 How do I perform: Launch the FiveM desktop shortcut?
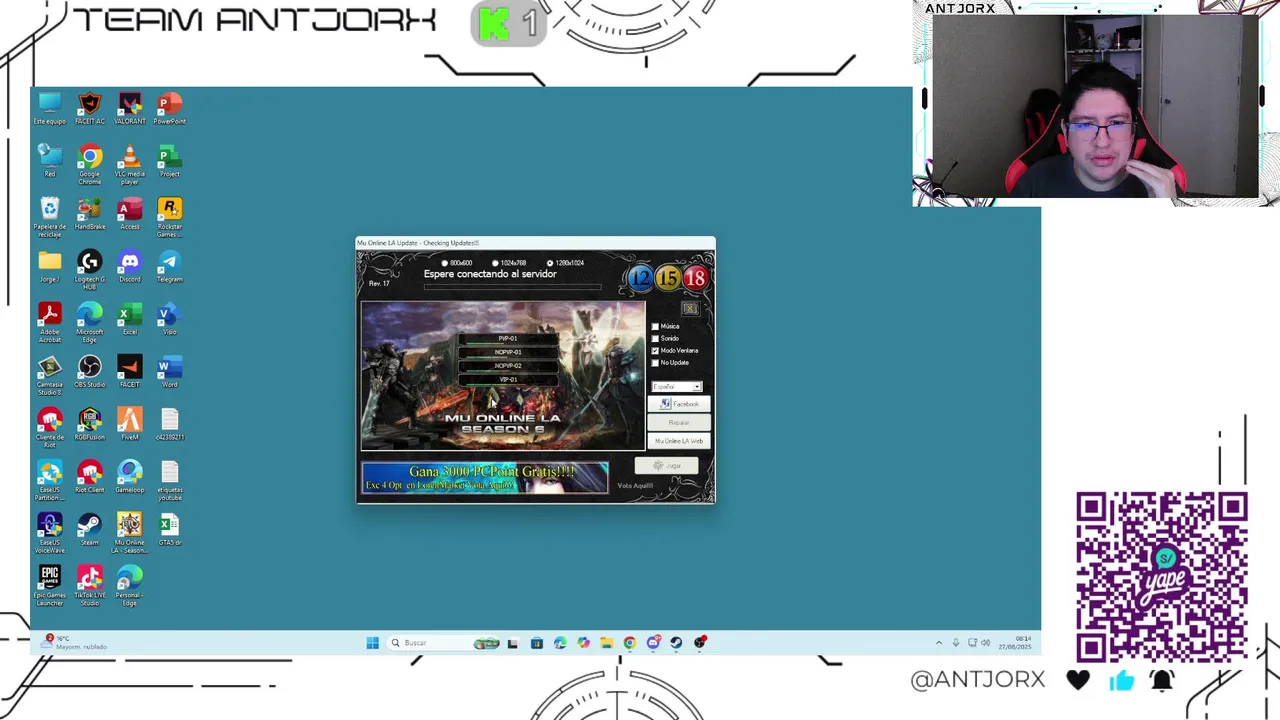[130, 424]
